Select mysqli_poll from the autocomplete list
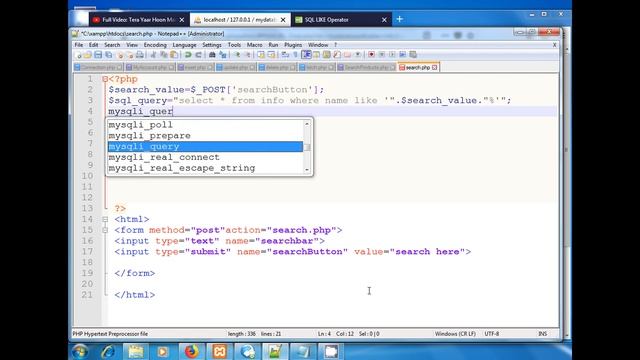Screen dimensions: 640x360 [x=205, y=125]
